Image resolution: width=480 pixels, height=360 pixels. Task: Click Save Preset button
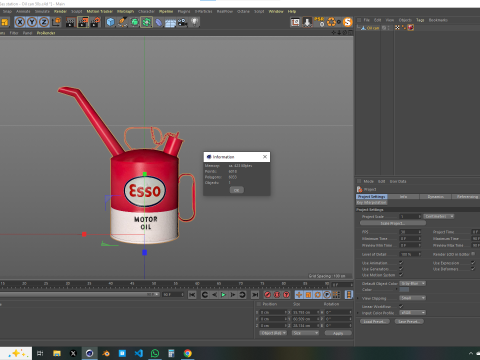click(x=409, y=321)
